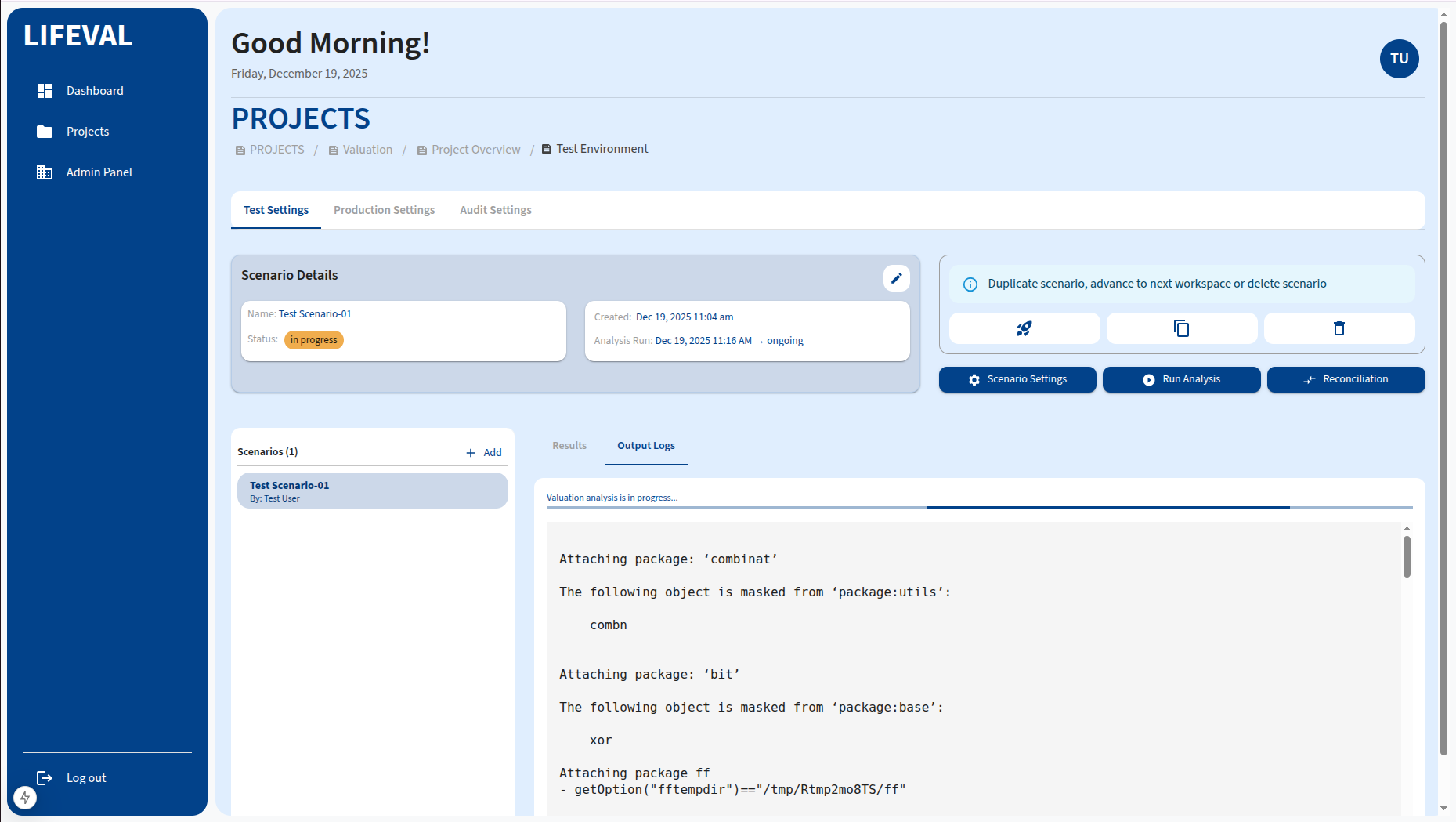Duplicate scenario via the copy icon

click(1181, 328)
